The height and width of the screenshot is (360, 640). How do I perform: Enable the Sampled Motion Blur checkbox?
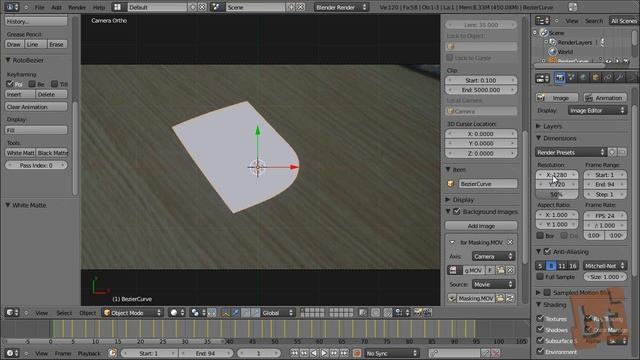[x=547, y=292]
